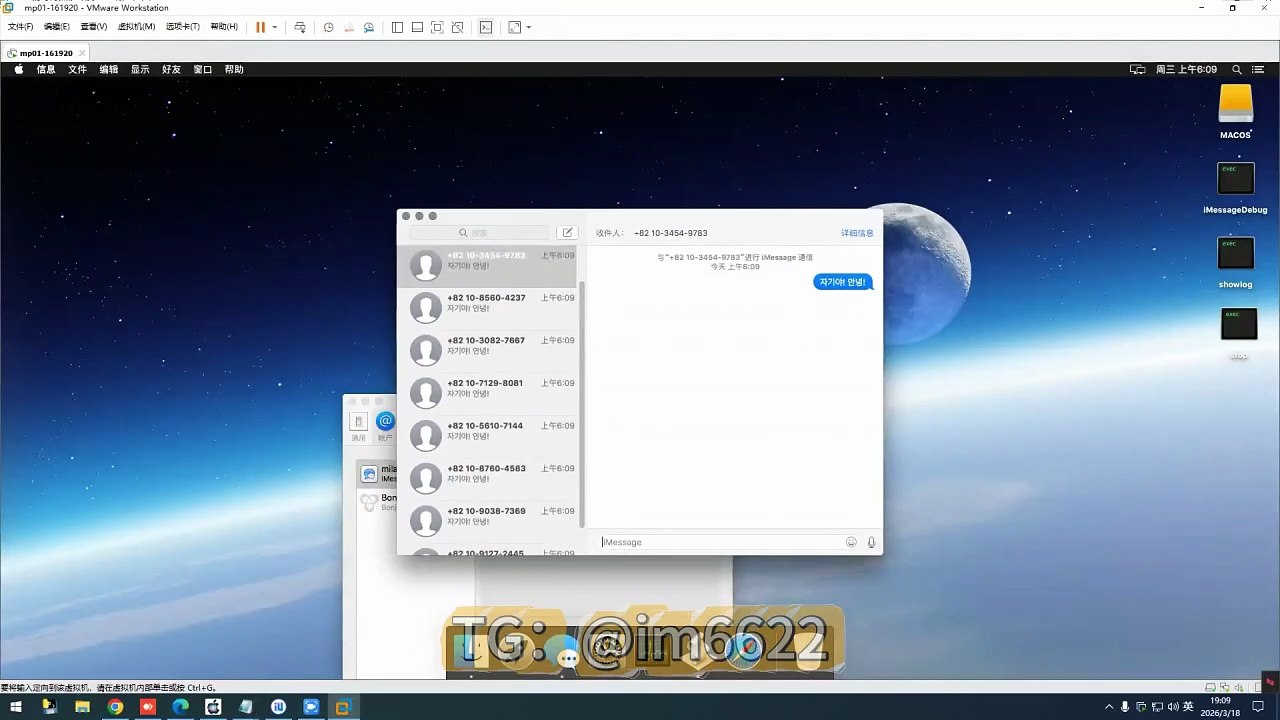Open File Explorer from the taskbar
Viewport: 1280px width, 720px height.
click(82, 707)
